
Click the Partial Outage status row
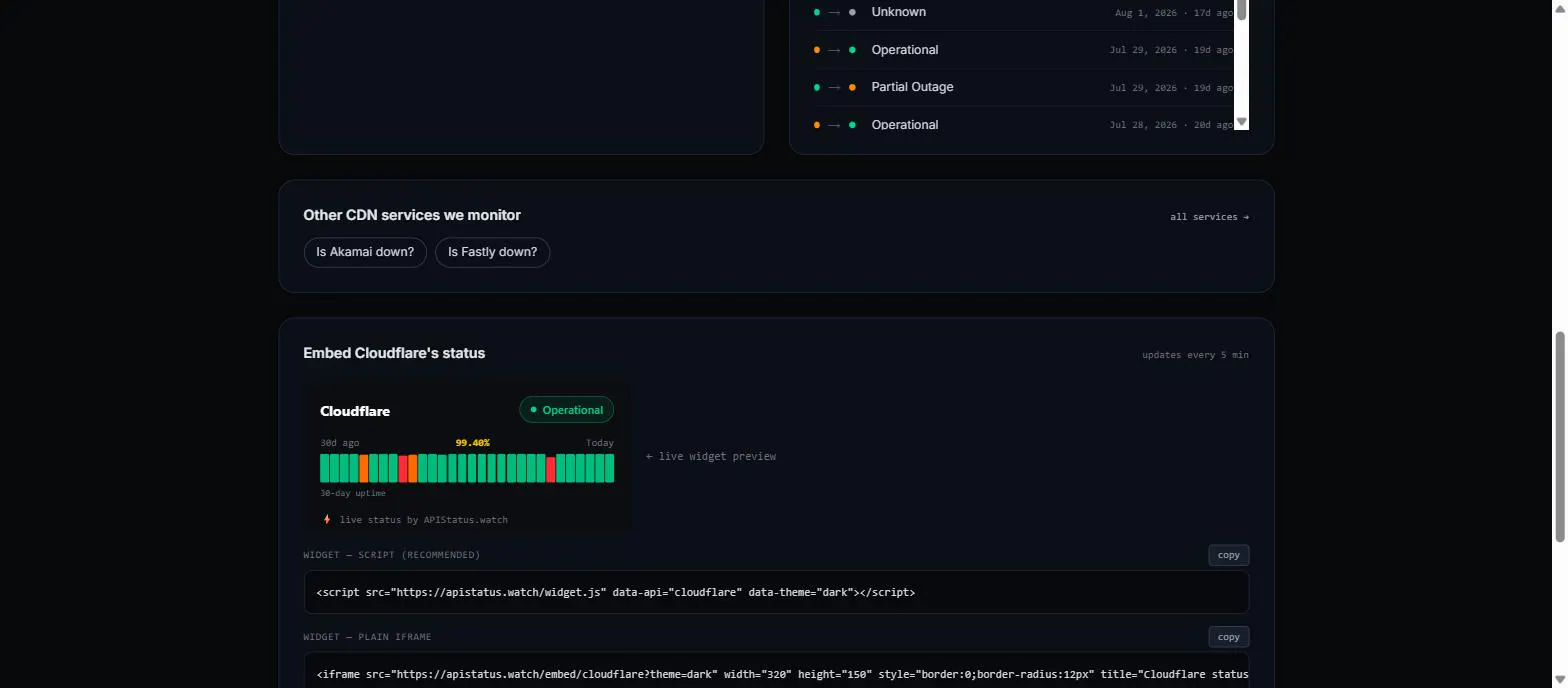tap(1024, 87)
